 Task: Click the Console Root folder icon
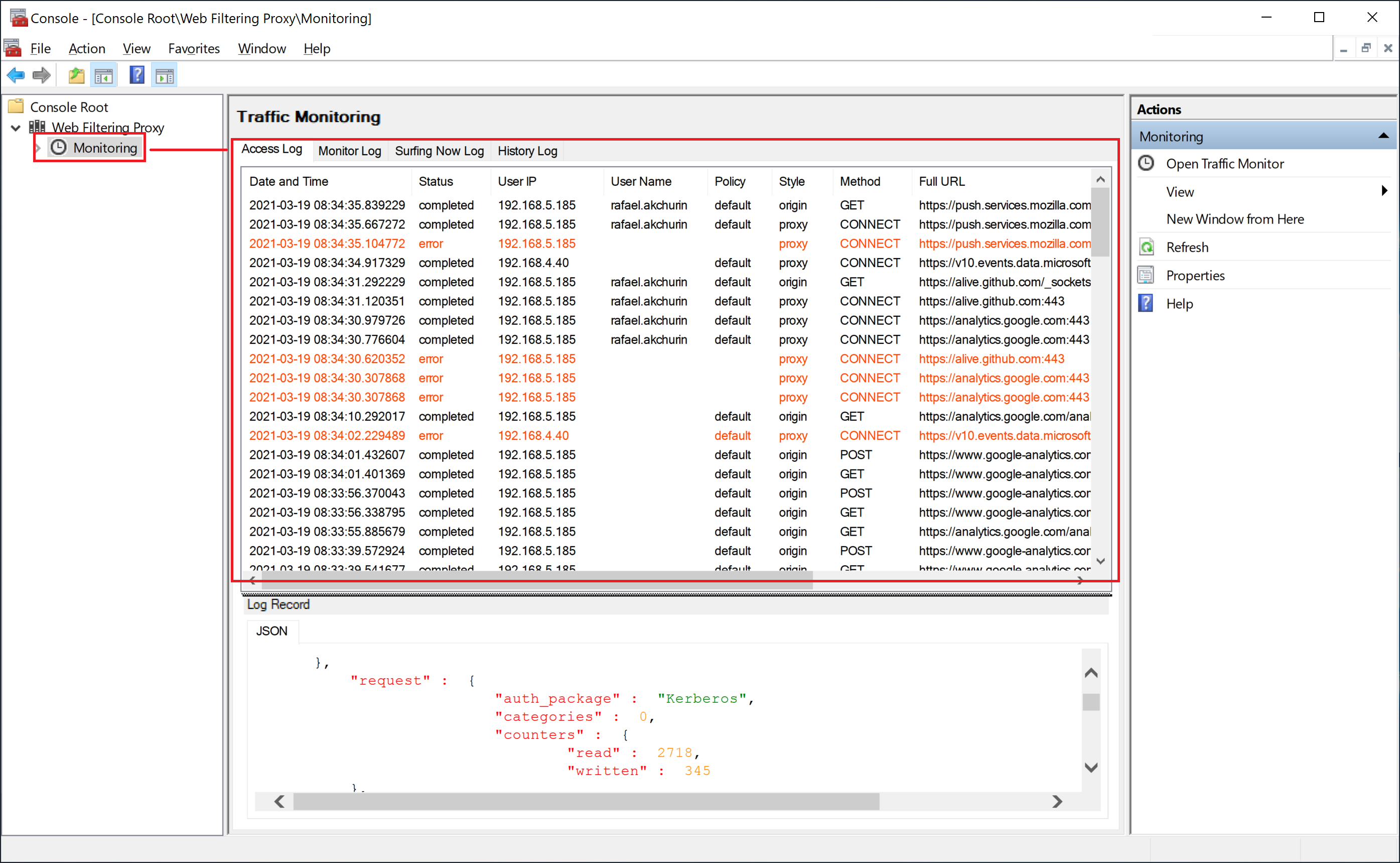point(16,106)
